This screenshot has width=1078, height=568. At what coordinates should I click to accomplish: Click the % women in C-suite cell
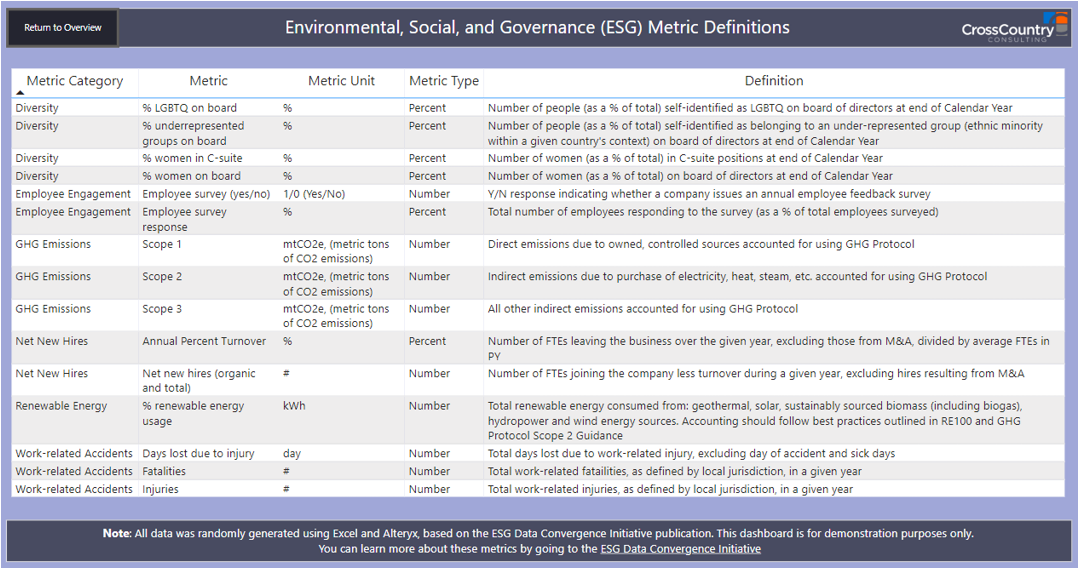(x=192, y=158)
